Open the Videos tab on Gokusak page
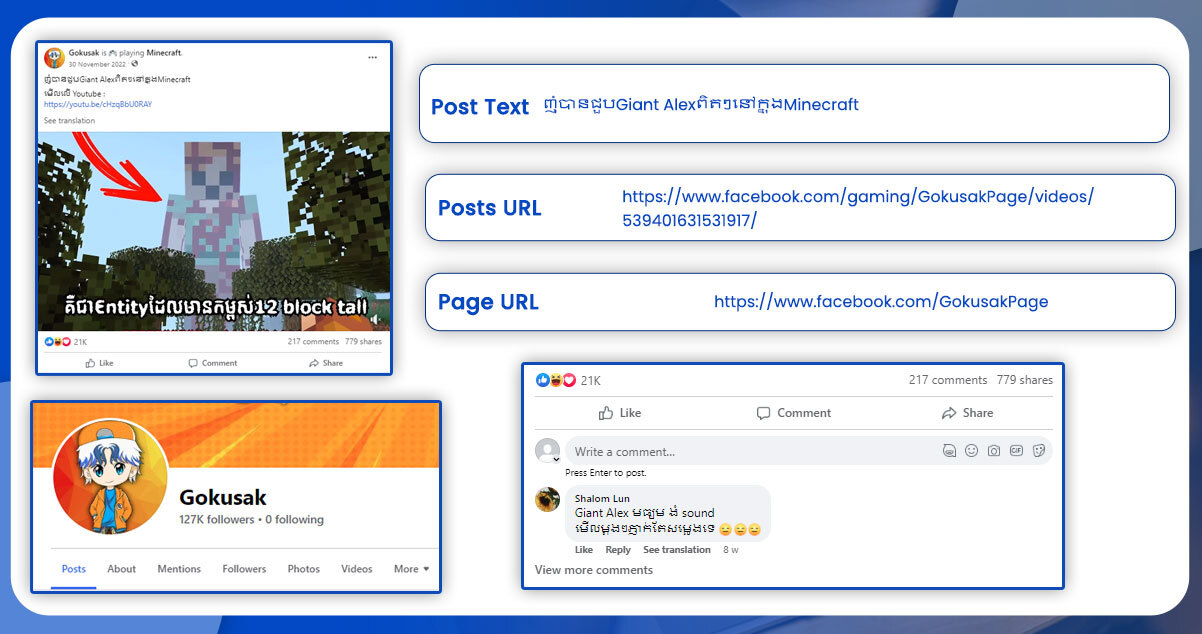1202x634 pixels. (356, 569)
